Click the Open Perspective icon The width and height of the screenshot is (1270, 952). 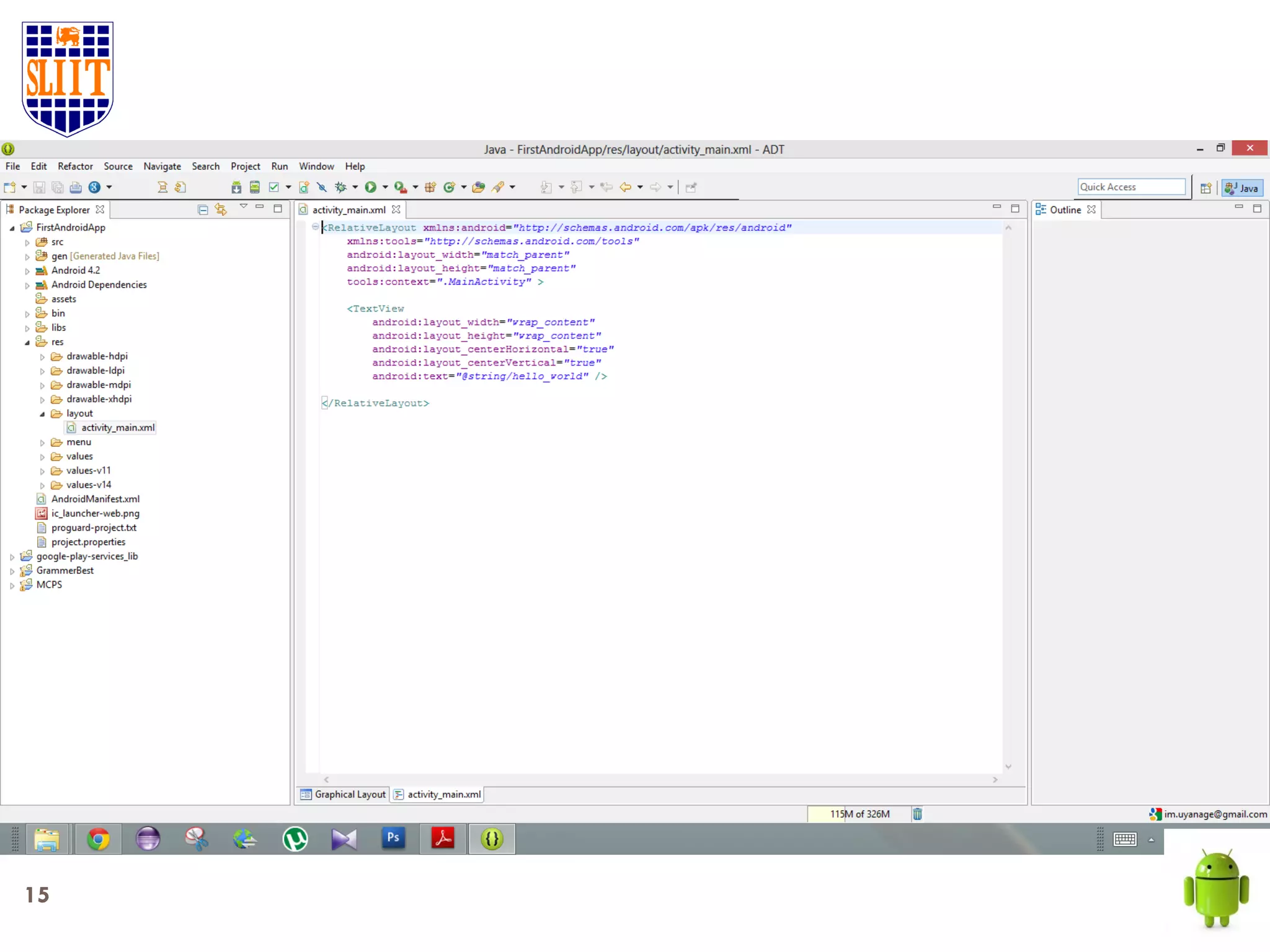(1206, 188)
